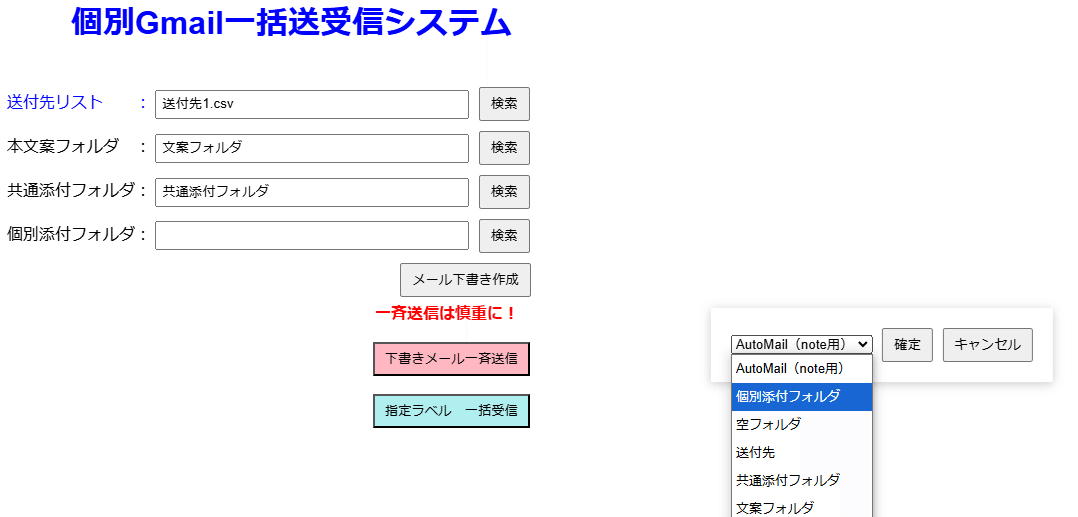1078x517 pixels.
Task: Select highlighted 個別添付フォルダ option in dropdown list
Action: pos(802,397)
